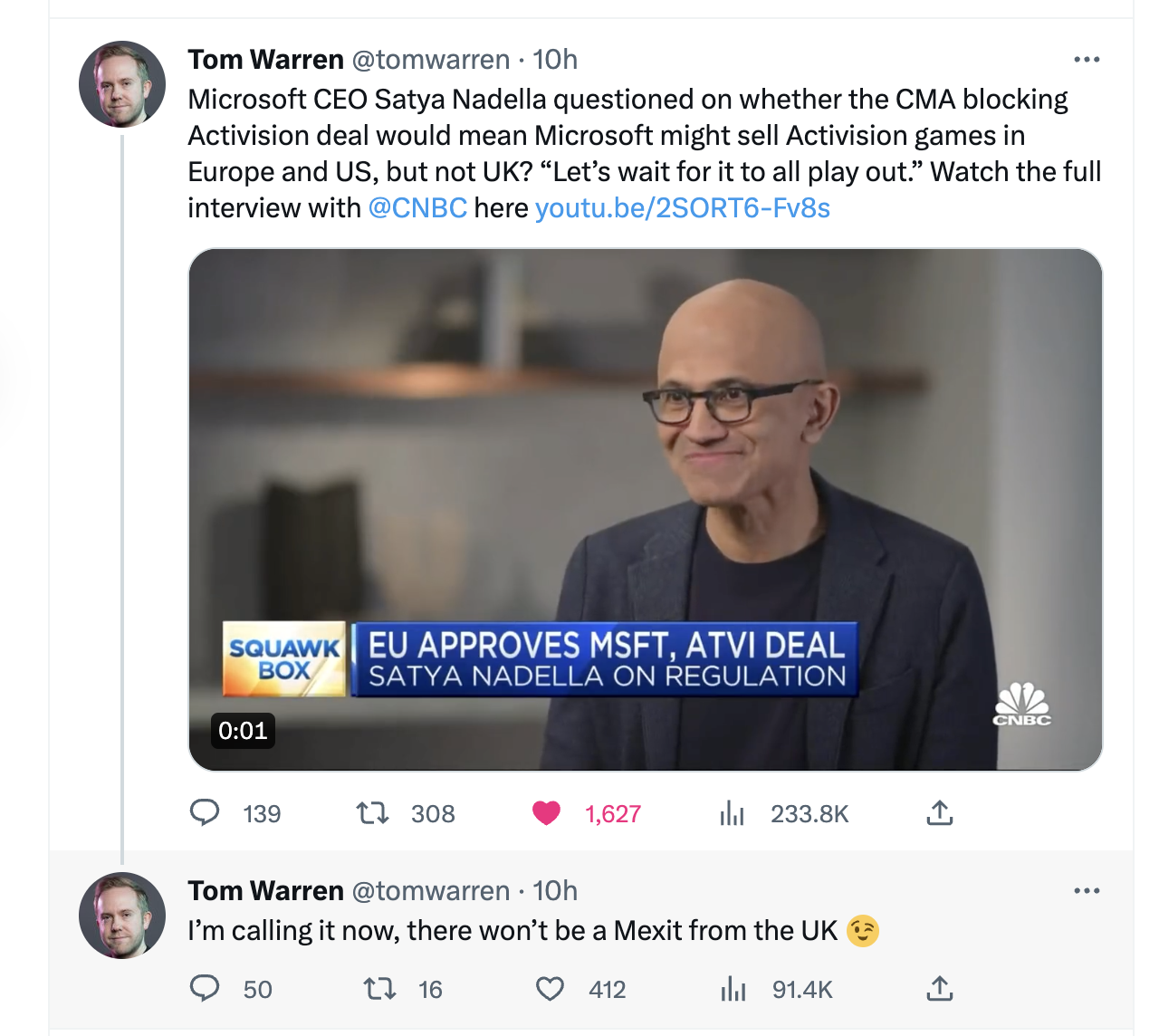The height and width of the screenshot is (1036, 1159).
Task: Share the Mexit reply tweet
Action: [x=940, y=988]
